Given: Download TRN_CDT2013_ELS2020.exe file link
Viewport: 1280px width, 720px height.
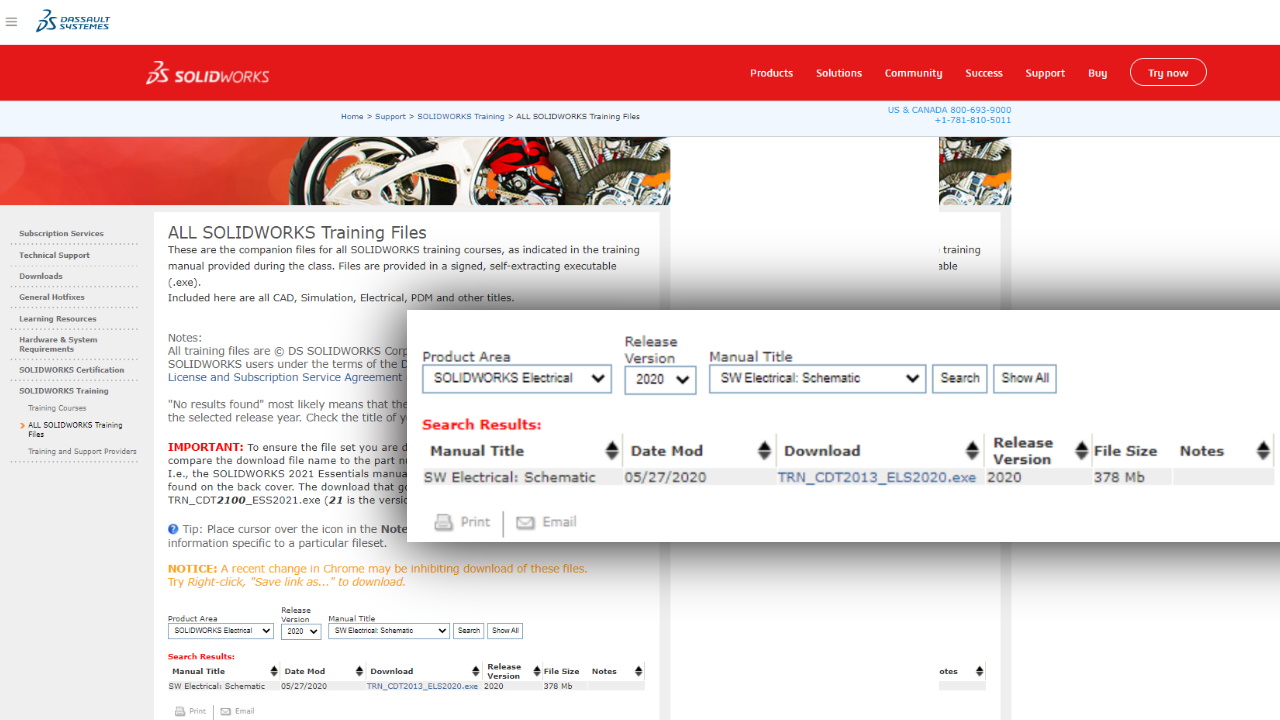Looking at the screenshot, I should (876, 478).
